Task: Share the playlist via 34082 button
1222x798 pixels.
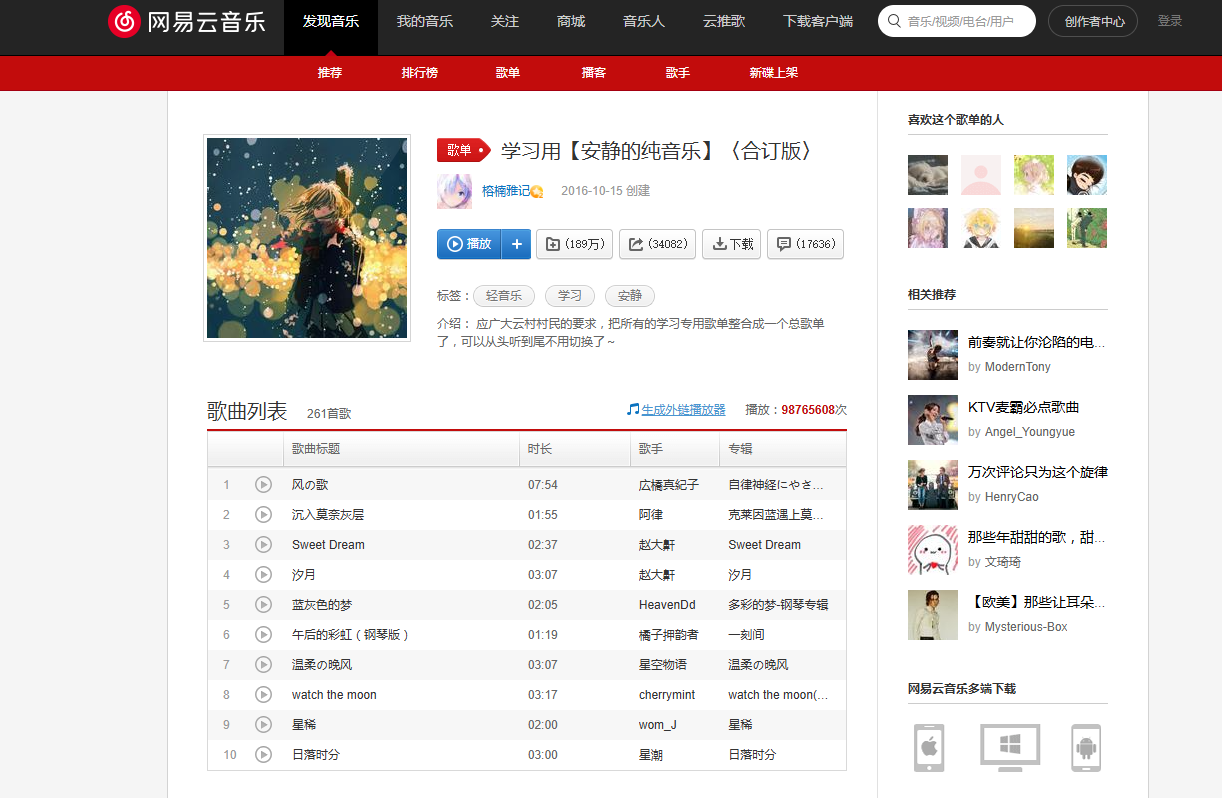Action: 657,244
